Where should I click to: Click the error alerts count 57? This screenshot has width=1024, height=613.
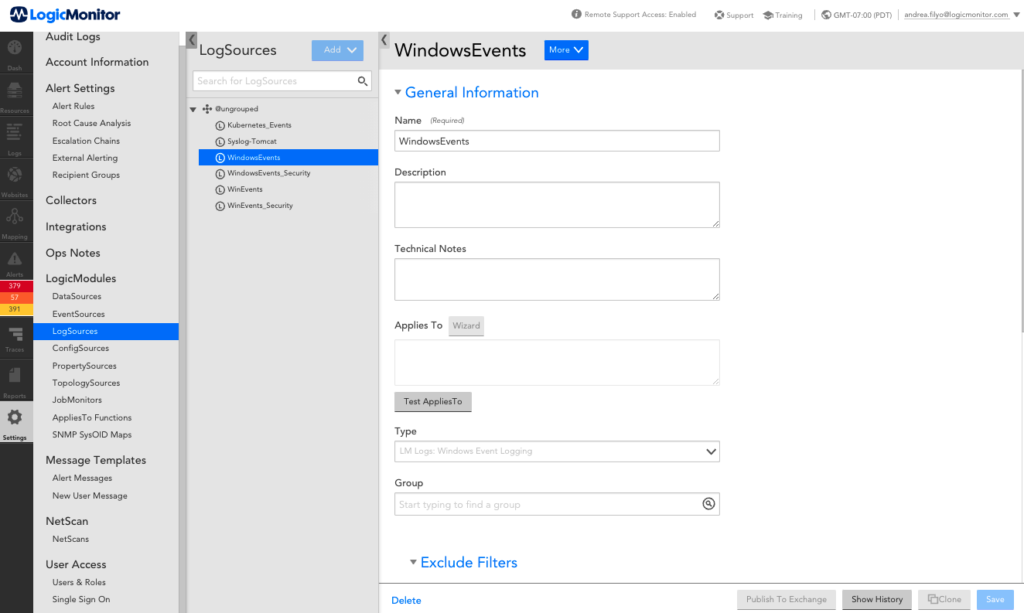click(x=15, y=298)
